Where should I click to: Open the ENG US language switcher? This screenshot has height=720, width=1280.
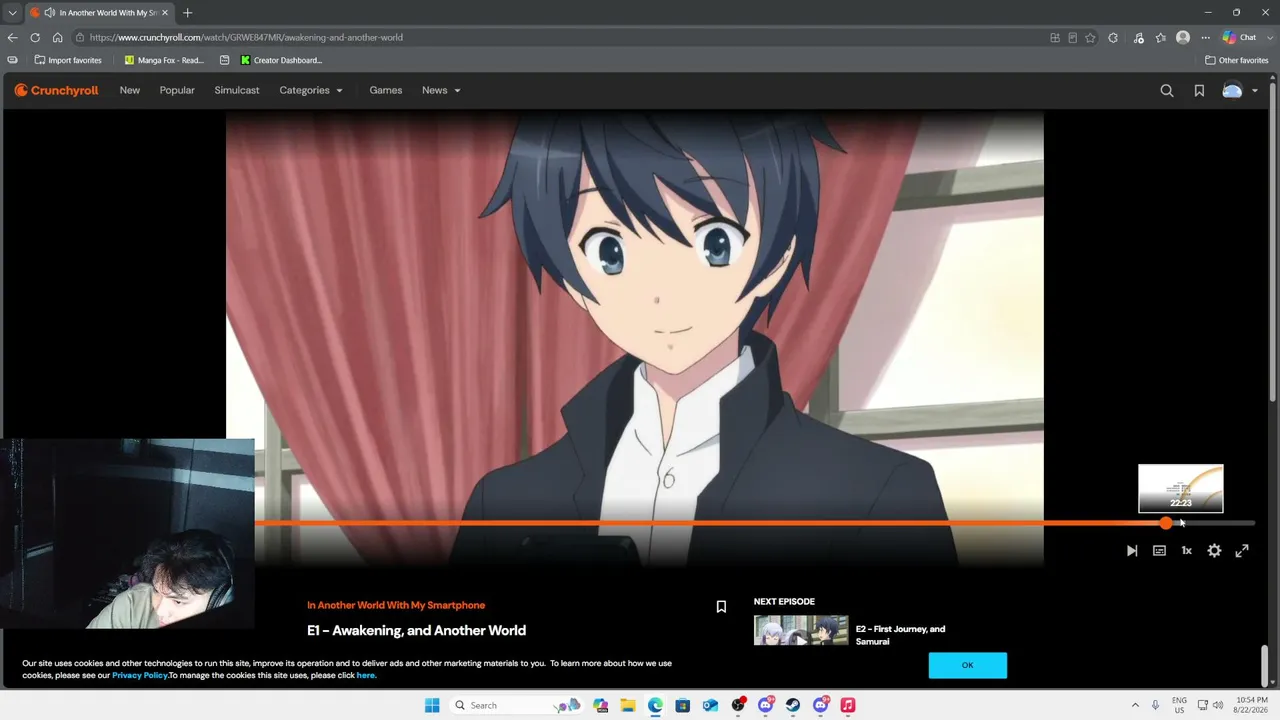tap(1180, 705)
